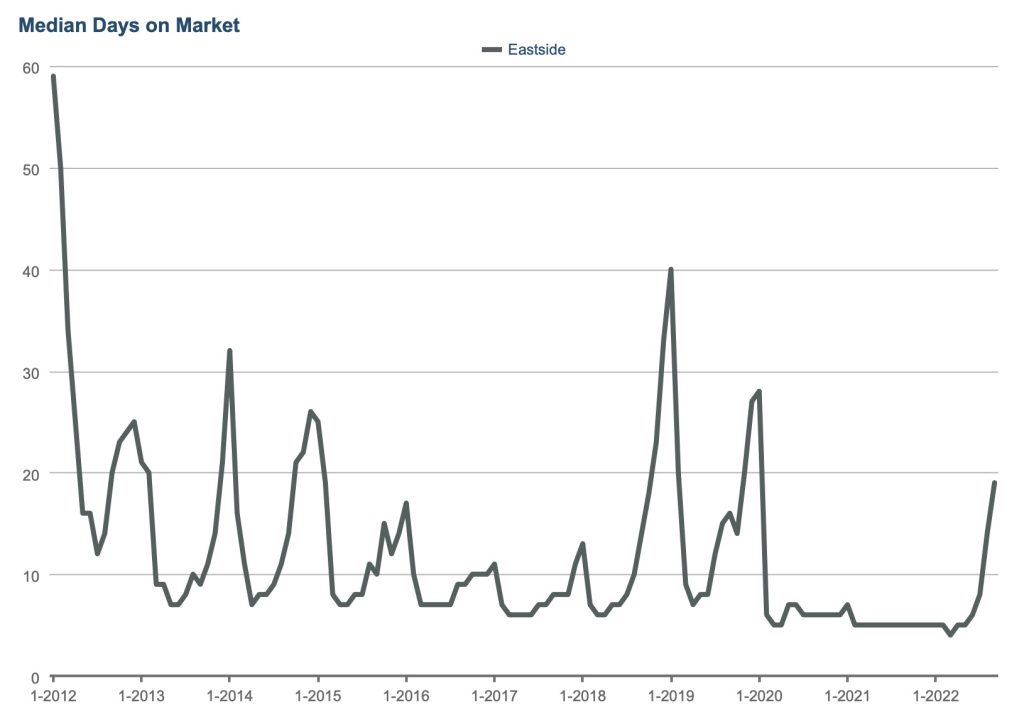
Task: Click the Median Days on Market title
Action: click(129, 26)
